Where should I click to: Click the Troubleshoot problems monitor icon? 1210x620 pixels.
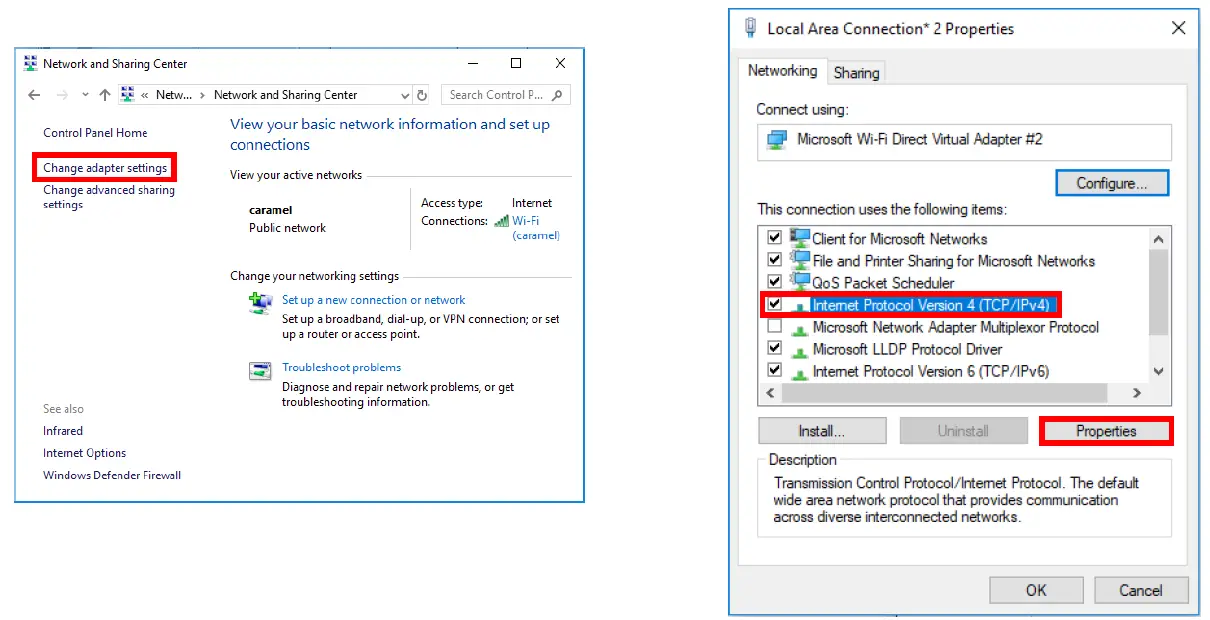pyautogui.click(x=260, y=370)
